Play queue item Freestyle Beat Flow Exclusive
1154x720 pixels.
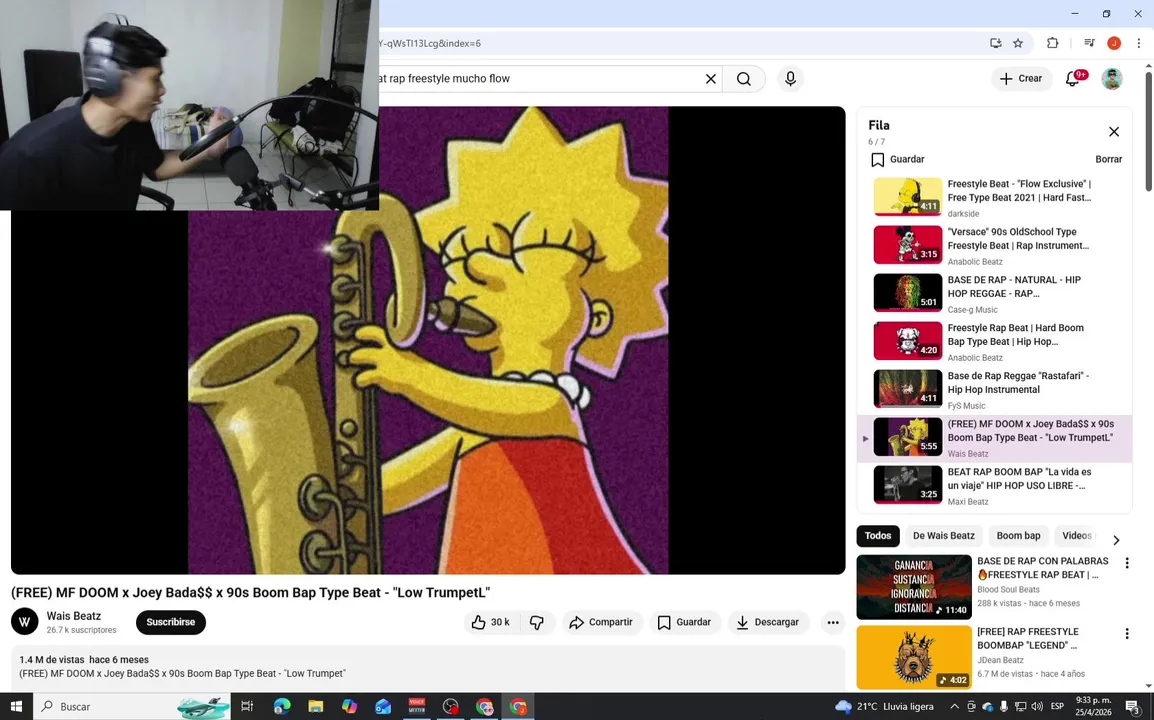[994, 197]
